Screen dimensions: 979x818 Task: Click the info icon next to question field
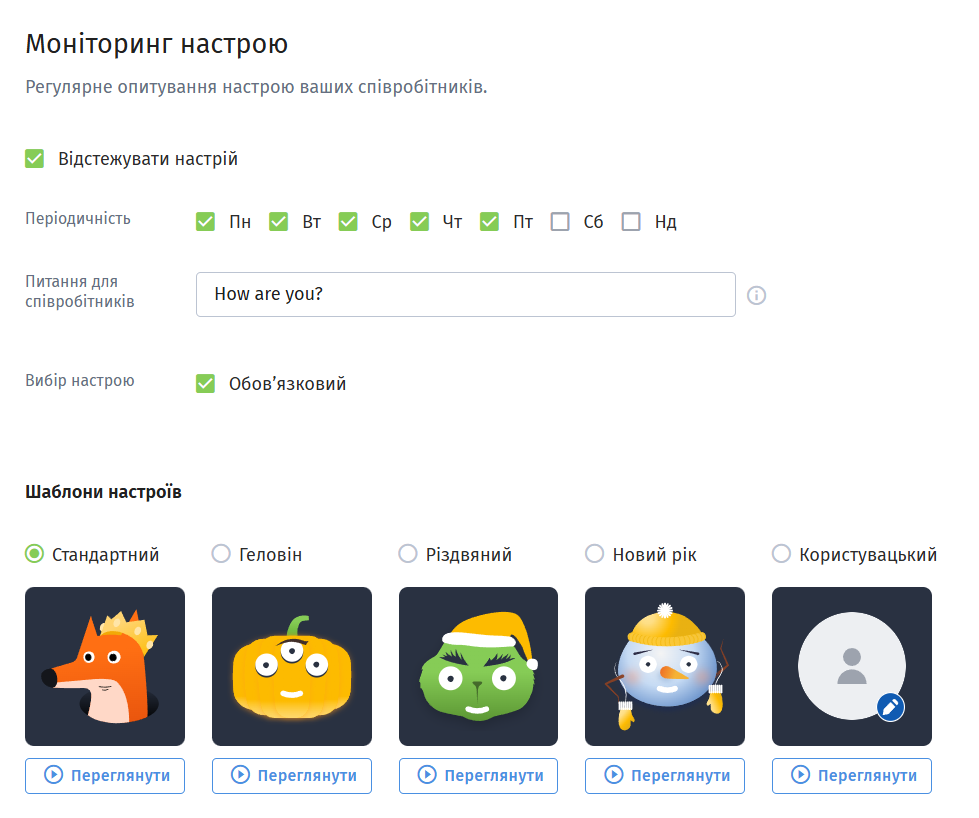[x=756, y=295]
